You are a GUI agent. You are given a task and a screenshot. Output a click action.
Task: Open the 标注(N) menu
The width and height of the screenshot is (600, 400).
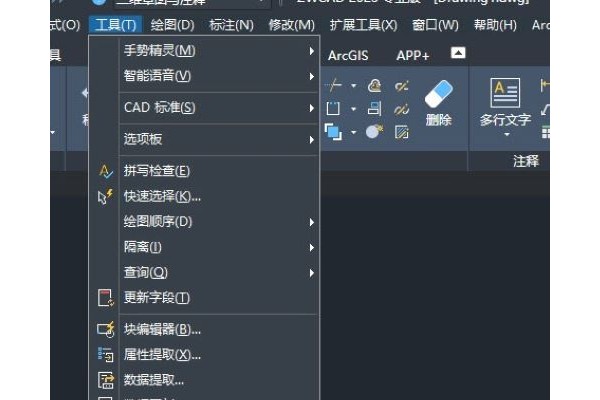pyautogui.click(x=232, y=25)
